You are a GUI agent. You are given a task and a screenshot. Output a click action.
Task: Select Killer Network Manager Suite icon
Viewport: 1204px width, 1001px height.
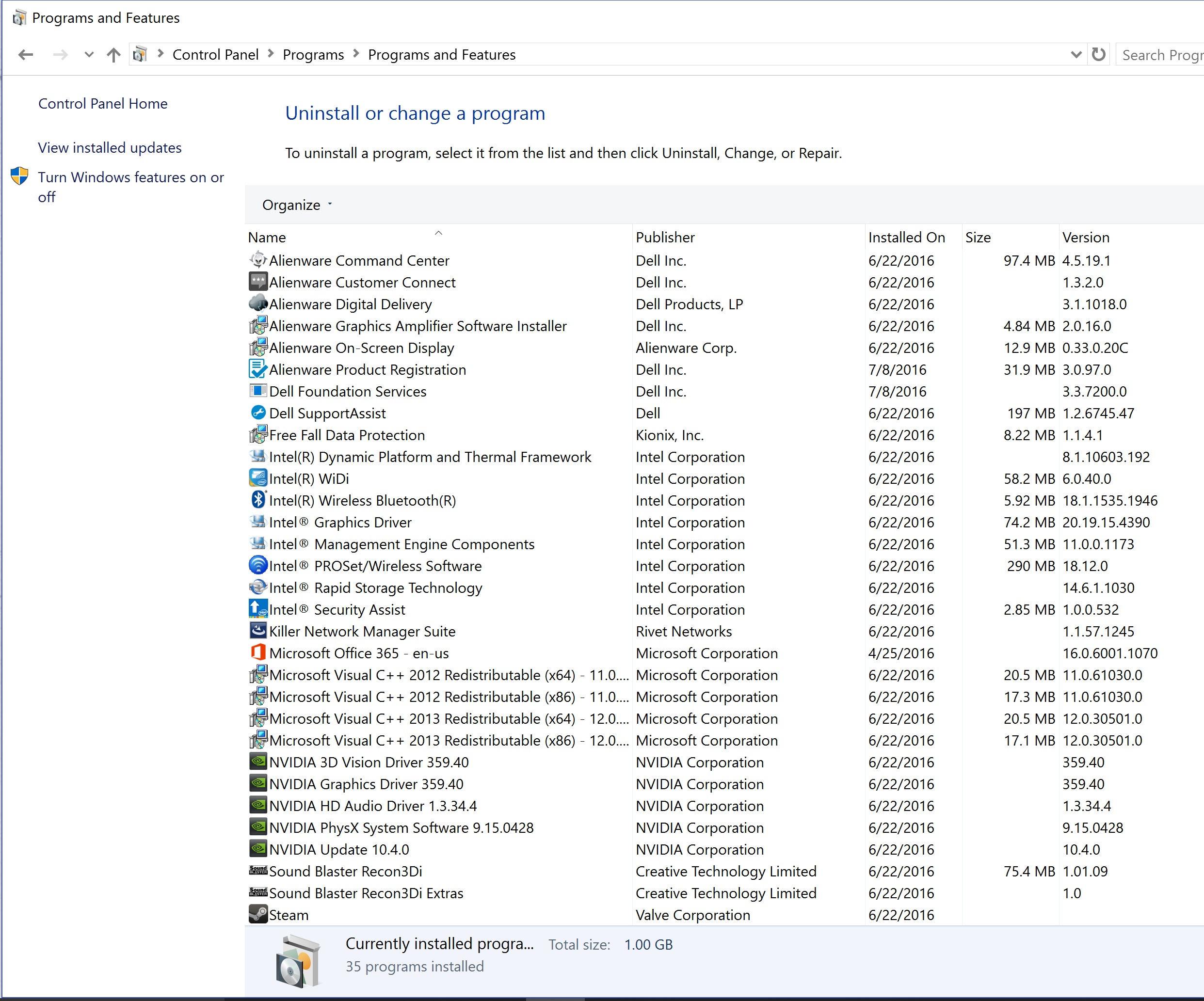pyautogui.click(x=258, y=631)
